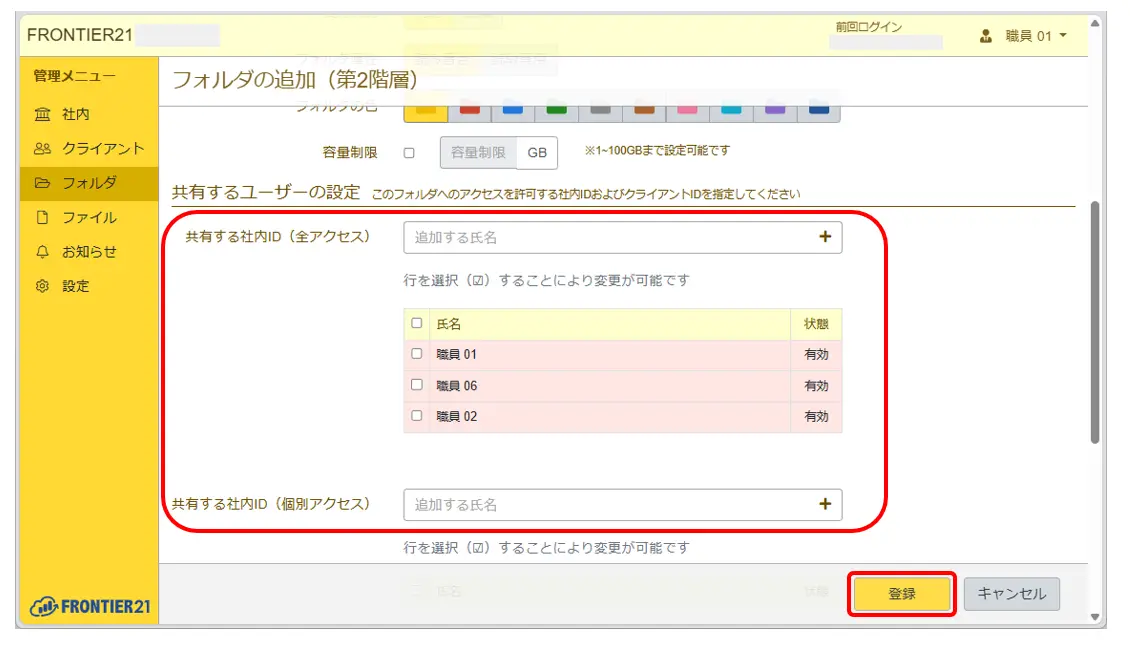1130x650 pixels.
Task: Choose the red folder color swatch
Action: [469, 110]
